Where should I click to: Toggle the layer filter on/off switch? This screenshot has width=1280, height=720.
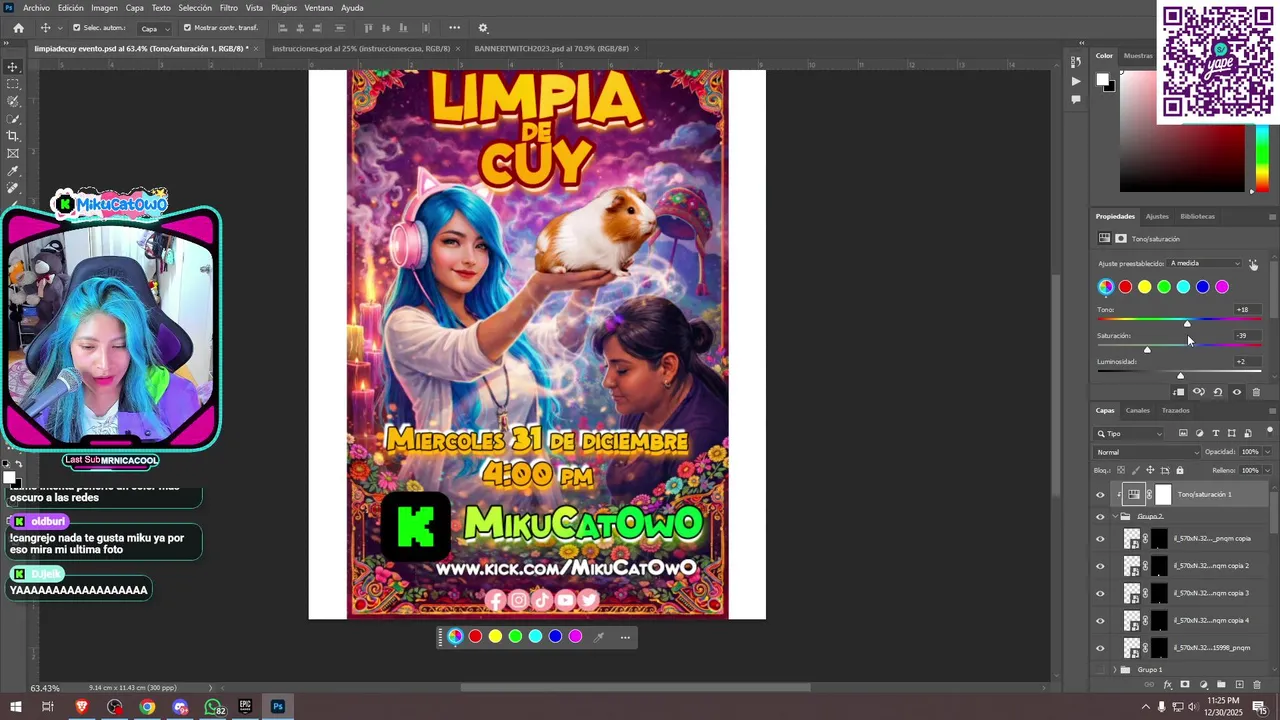click(x=1270, y=431)
